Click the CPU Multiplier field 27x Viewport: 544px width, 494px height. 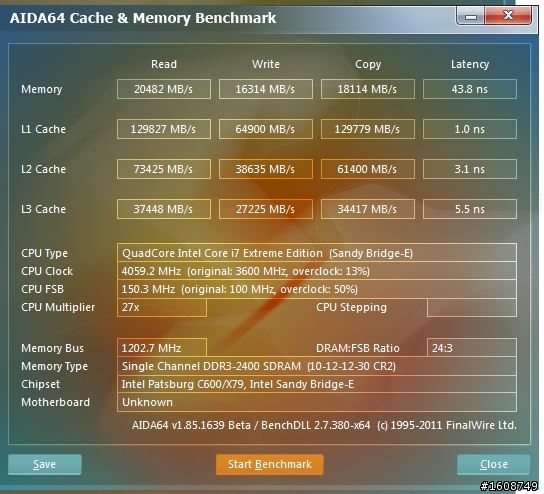point(162,307)
